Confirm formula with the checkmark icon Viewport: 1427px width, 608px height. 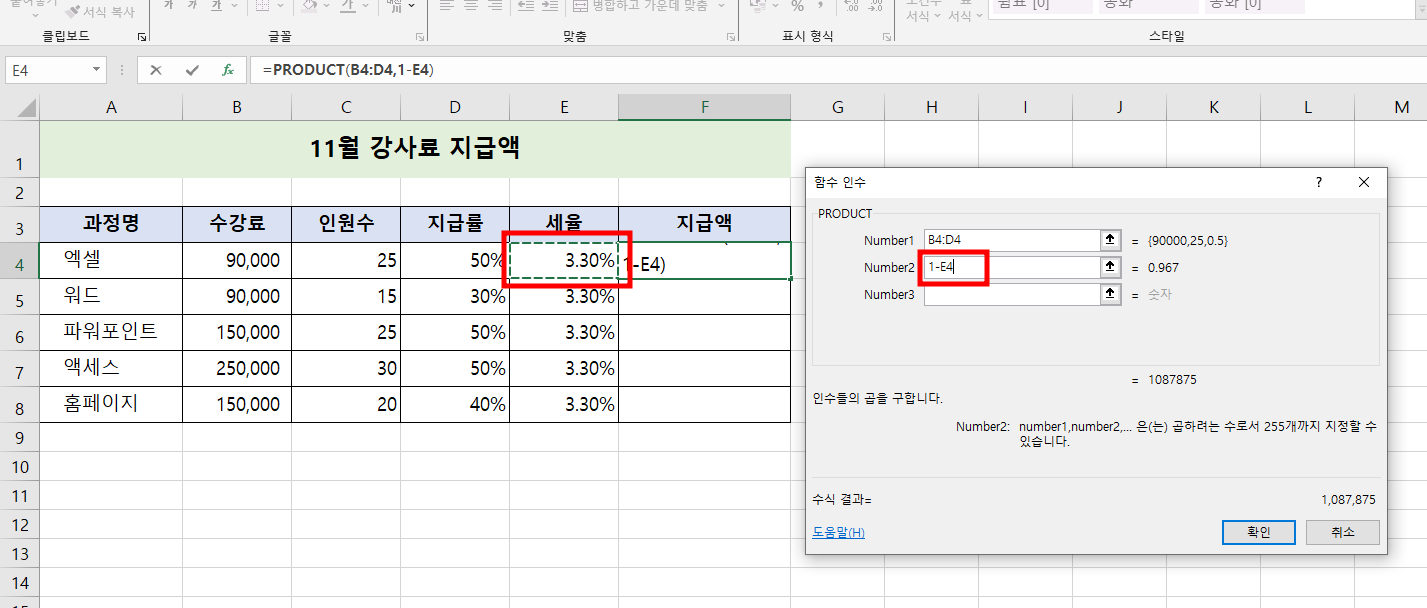[192, 70]
